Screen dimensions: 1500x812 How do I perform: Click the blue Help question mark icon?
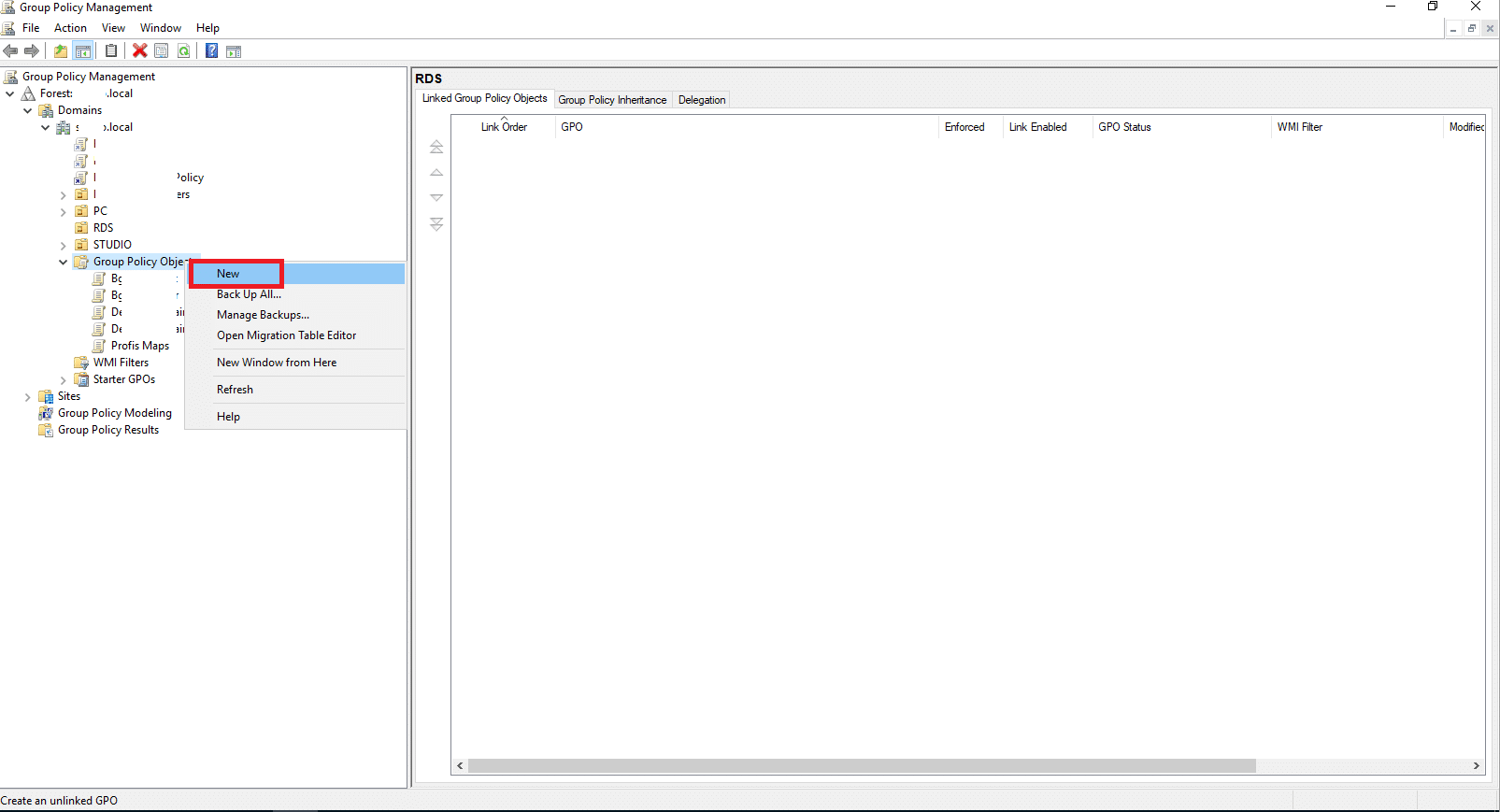click(x=211, y=50)
